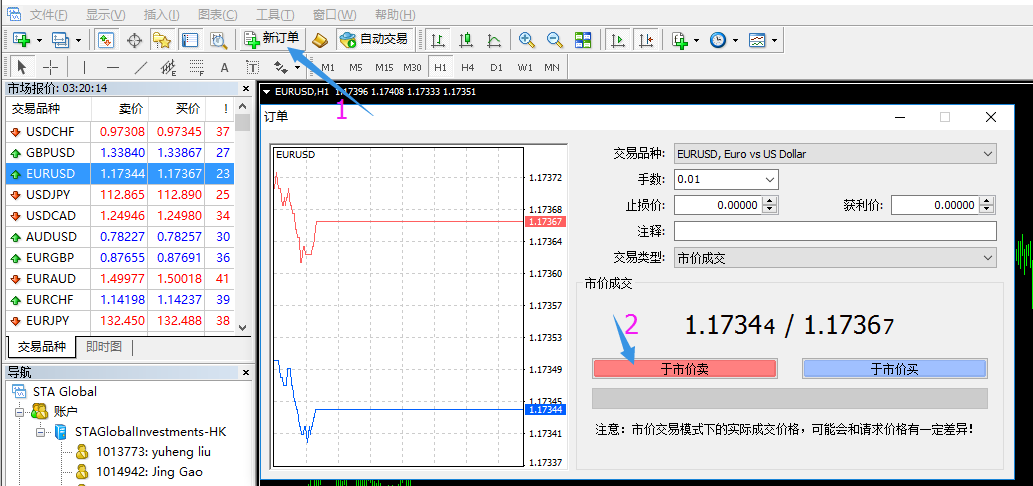This screenshot has width=1033, height=486.
Task: Open the order type (交易类型) dropdown
Action: [x=835, y=258]
